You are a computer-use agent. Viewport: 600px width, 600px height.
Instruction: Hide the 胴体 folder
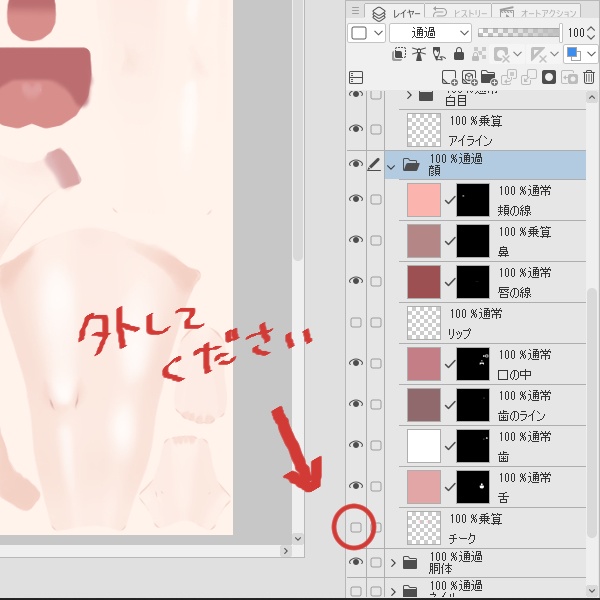pos(356,562)
